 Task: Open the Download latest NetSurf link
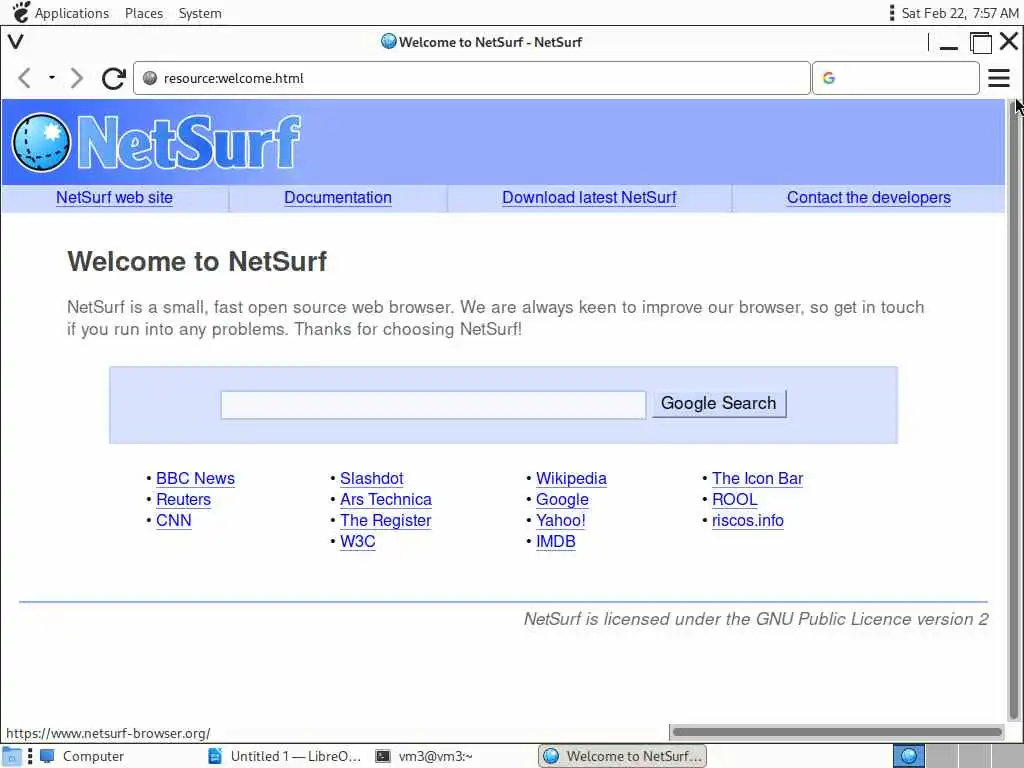589,197
